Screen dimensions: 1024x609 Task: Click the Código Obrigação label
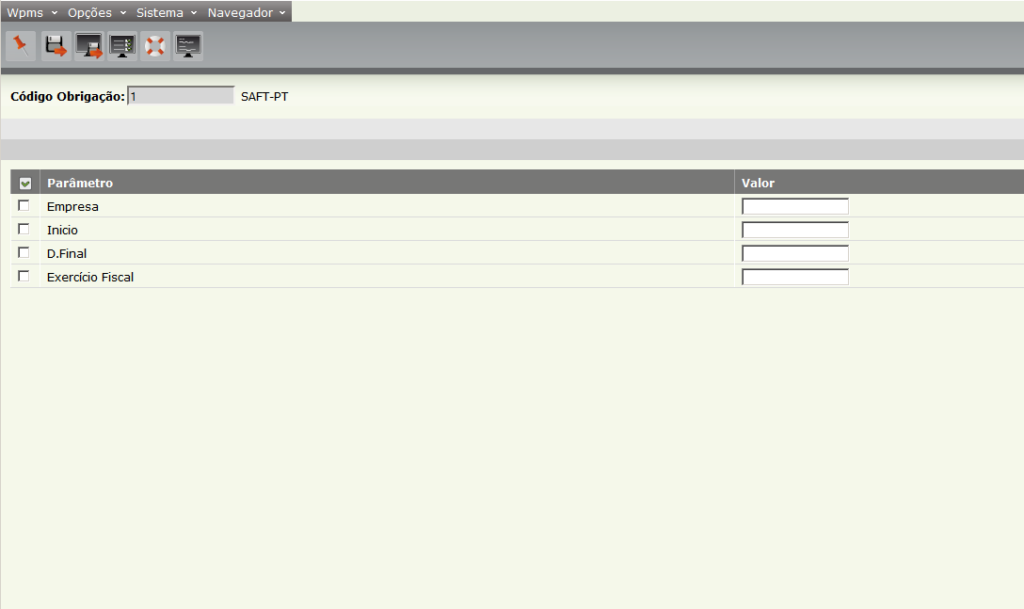click(67, 97)
